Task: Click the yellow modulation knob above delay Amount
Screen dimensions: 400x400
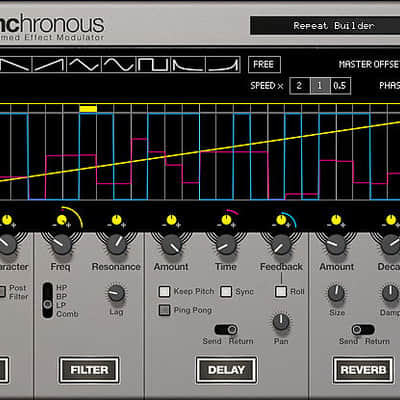Action: coord(171,220)
